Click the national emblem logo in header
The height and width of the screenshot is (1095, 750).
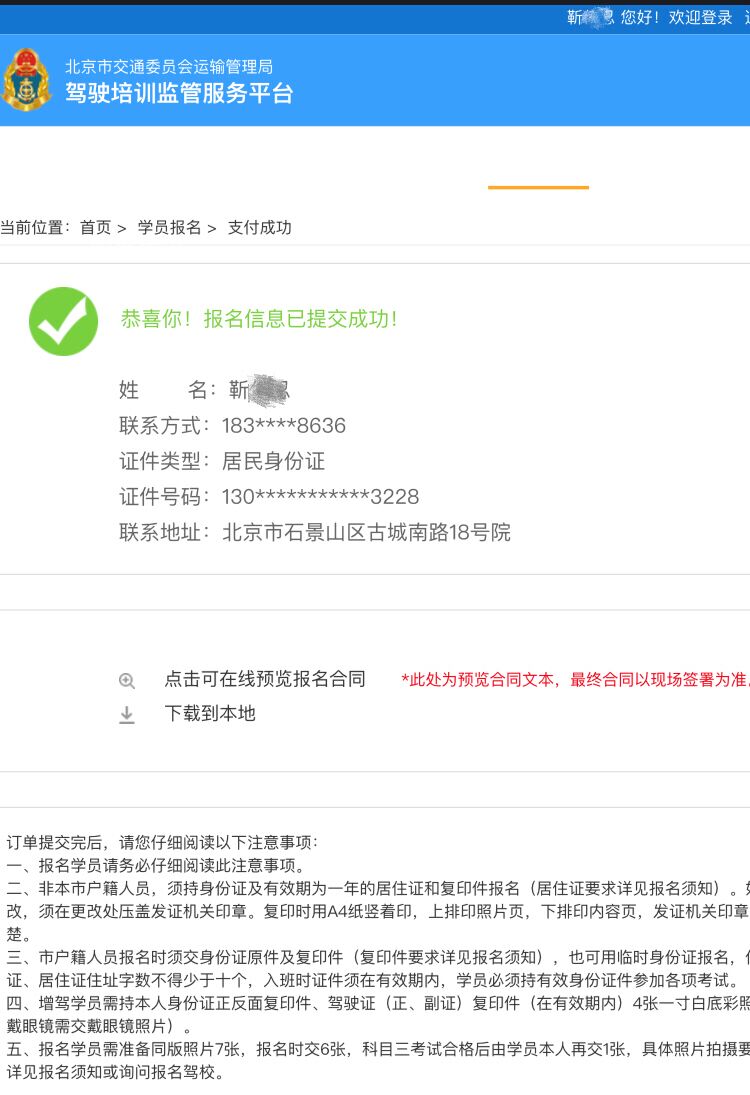[x=27, y=80]
